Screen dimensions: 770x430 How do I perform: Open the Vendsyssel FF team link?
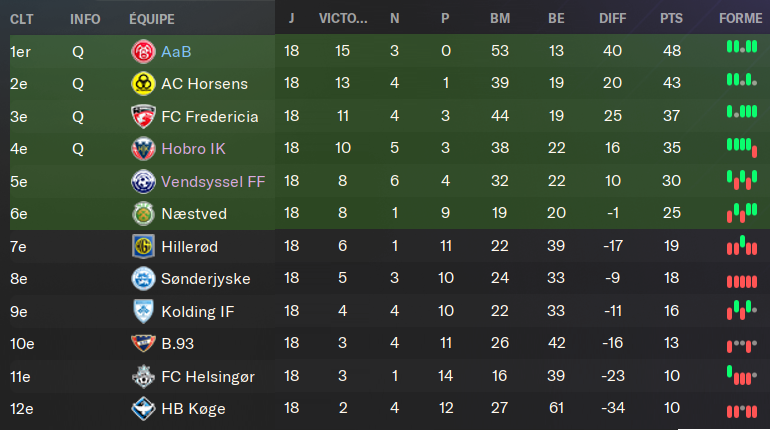[x=213, y=182]
